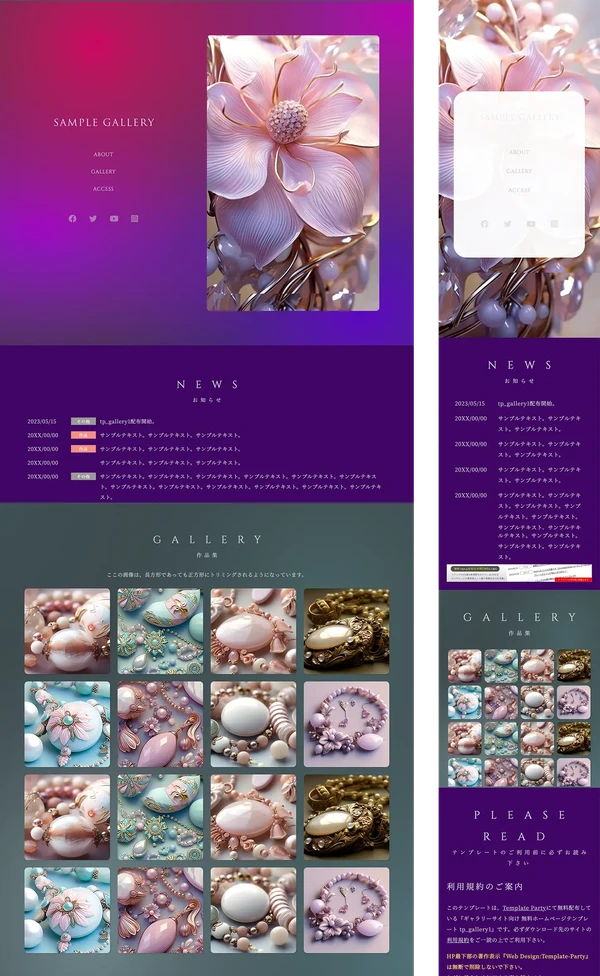Image resolution: width=600 pixels, height=976 pixels.
Task: Click the news text tp_gallery1配布開始 in desktop view
Action: 128,421
